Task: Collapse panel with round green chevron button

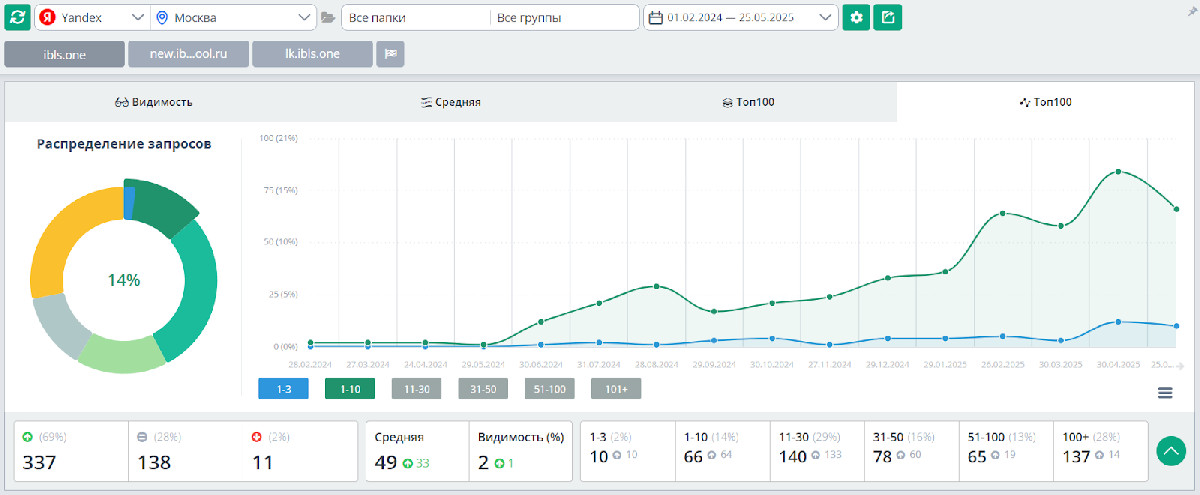Action: coord(1171,451)
